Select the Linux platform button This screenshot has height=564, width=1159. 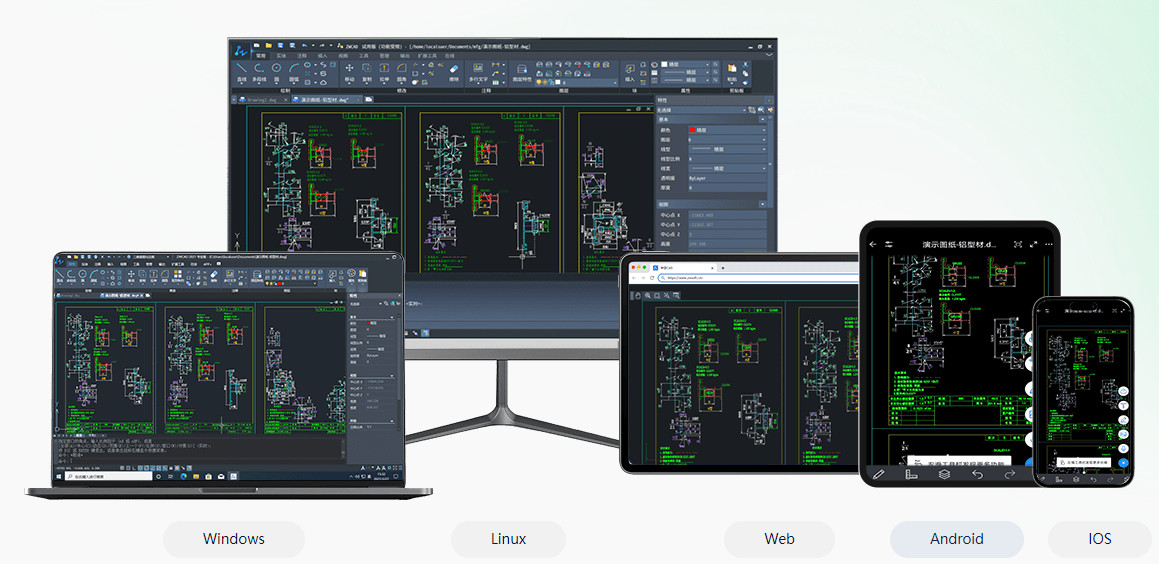pyautogui.click(x=509, y=539)
